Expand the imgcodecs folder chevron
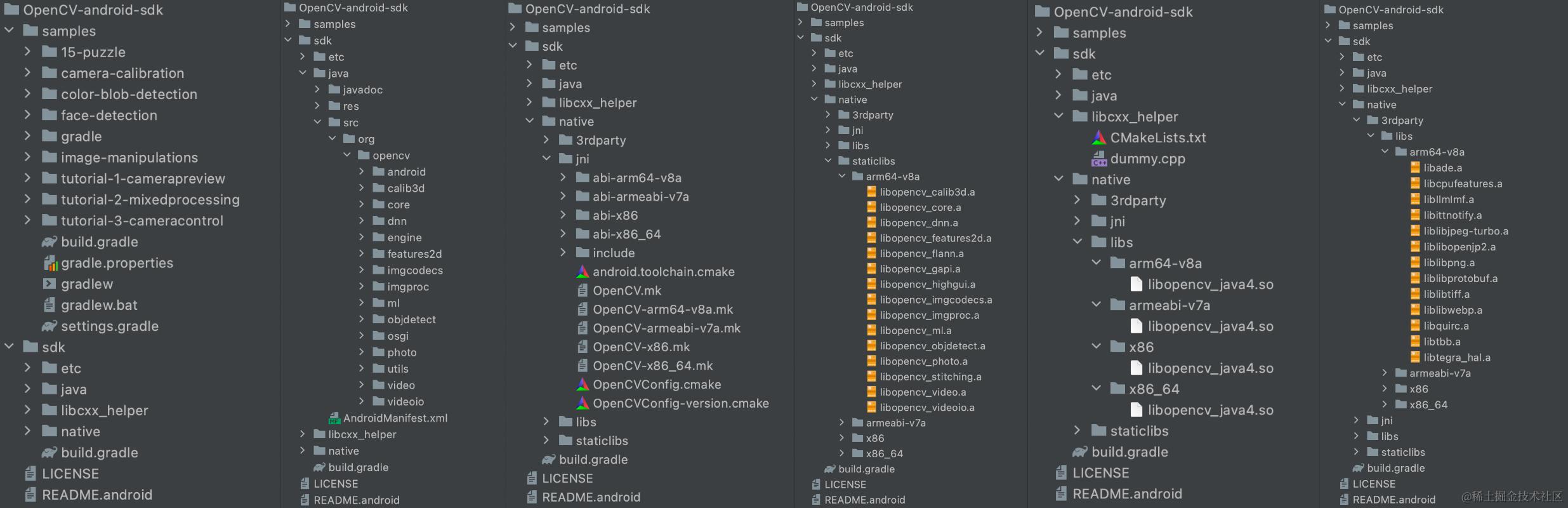The image size is (1568, 508). coord(362,271)
